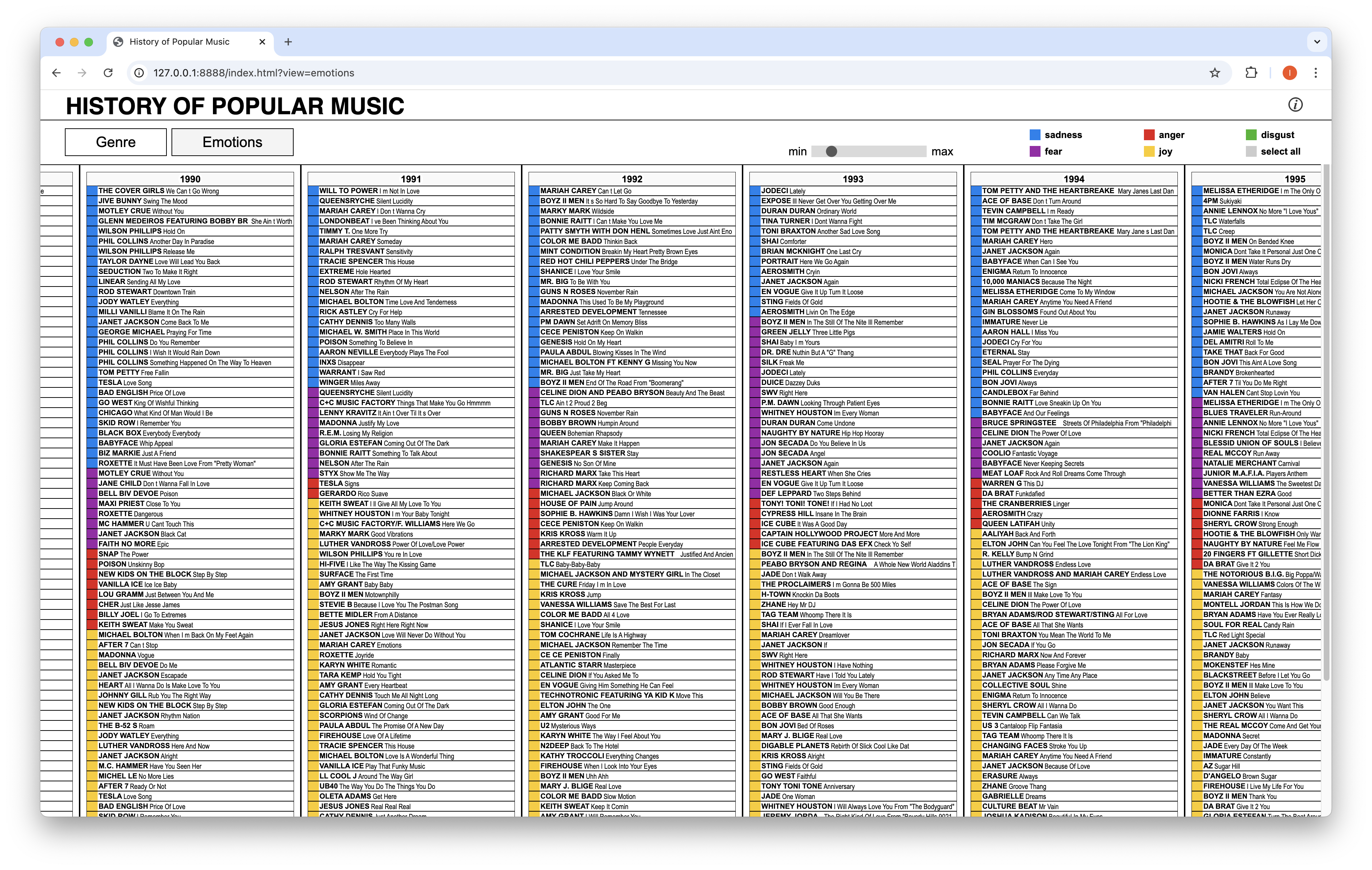Open the browser extensions puzzle icon
Viewport: 1372px width, 870px height.
tap(1251, 73)
